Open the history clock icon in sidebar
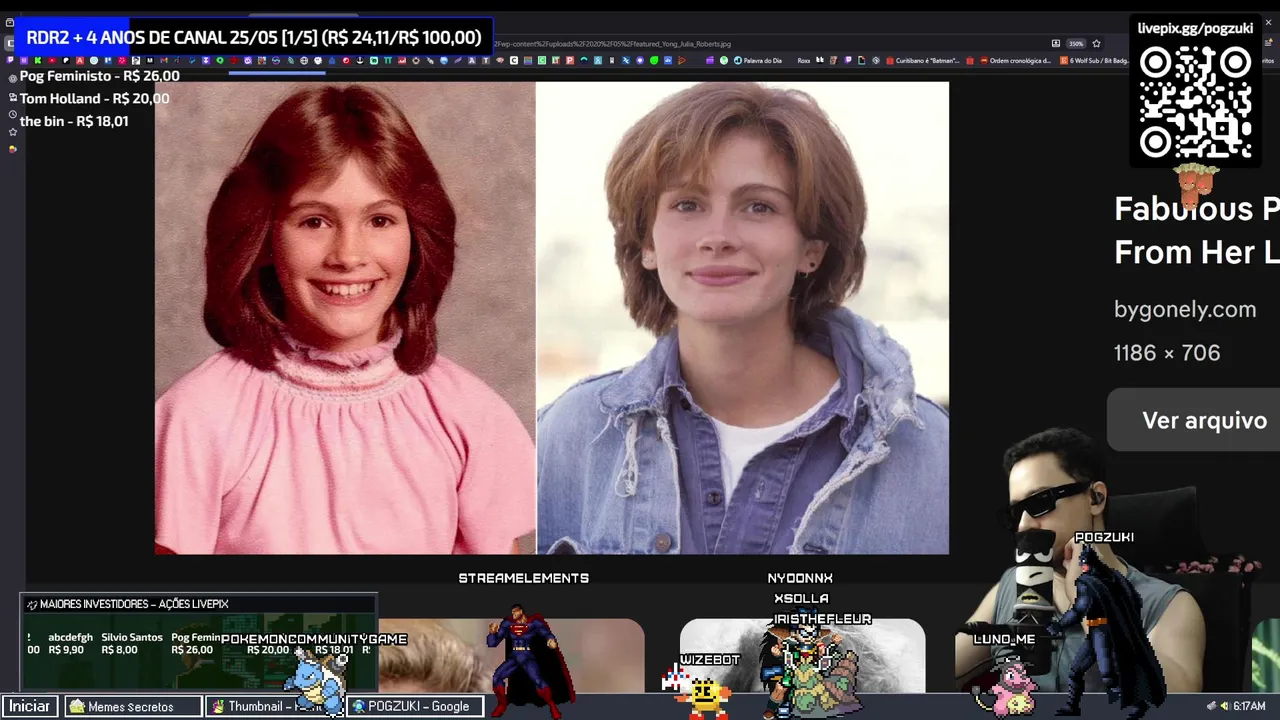1280x720 pixels. click(x=12, y=114)
